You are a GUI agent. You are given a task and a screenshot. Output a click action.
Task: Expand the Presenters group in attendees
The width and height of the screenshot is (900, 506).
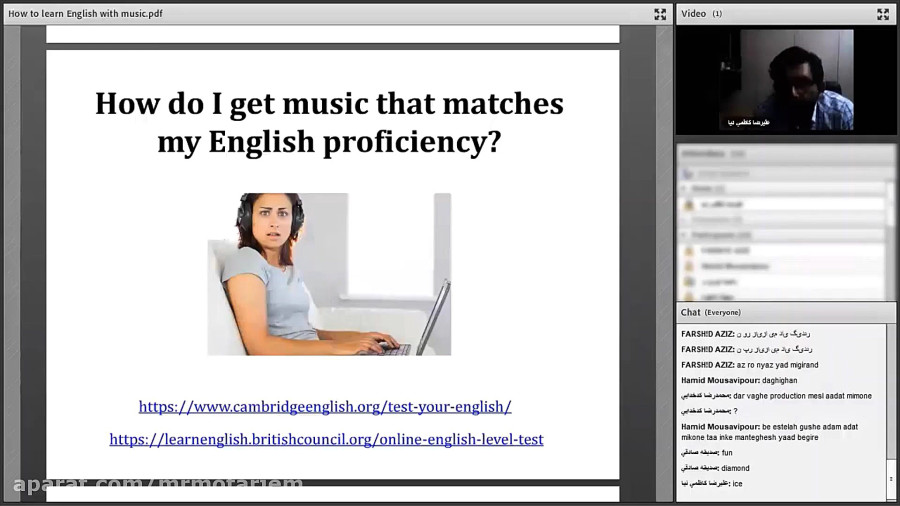point(684,219)
